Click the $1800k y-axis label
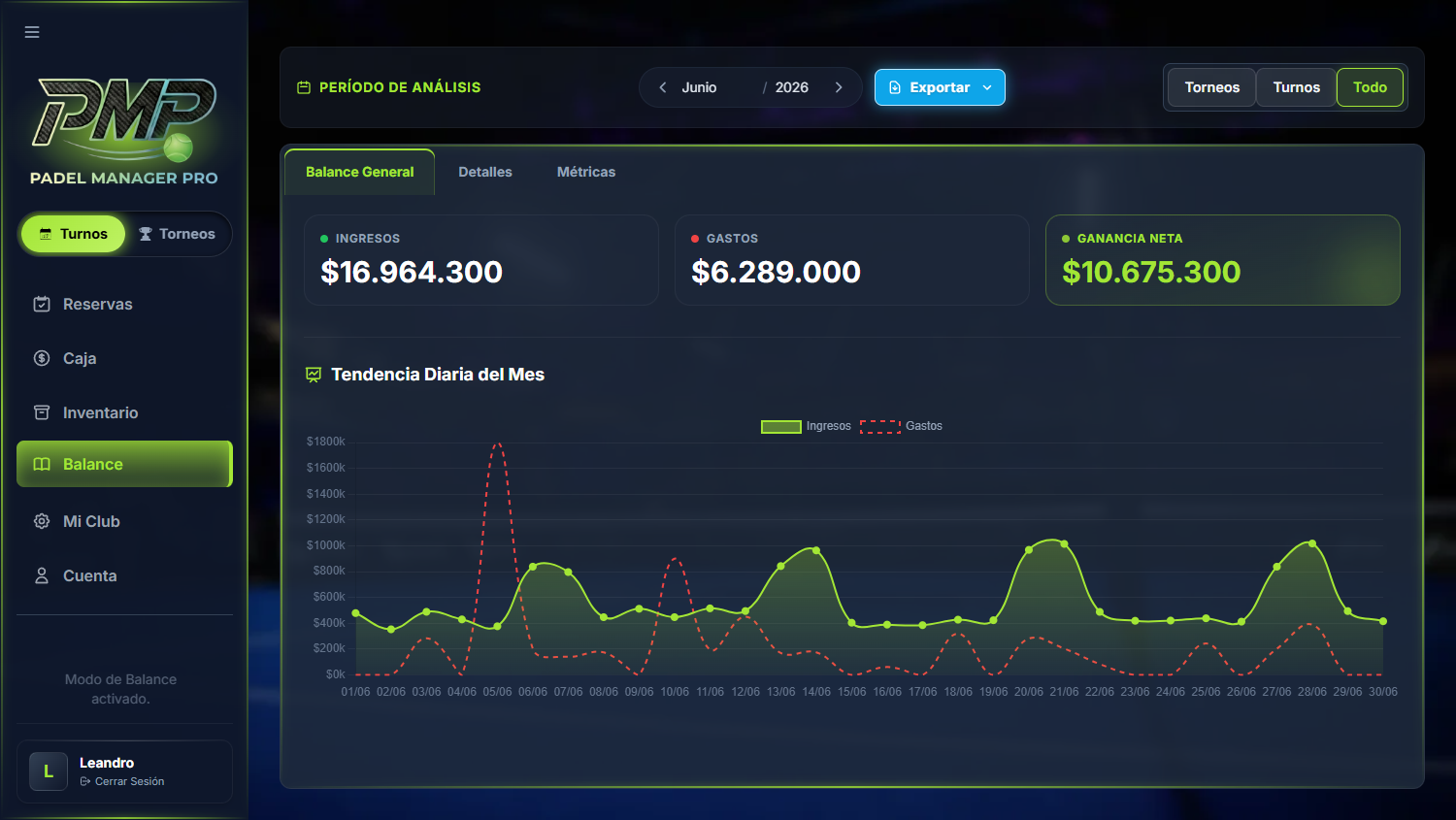Screen dimensions: 1456x820 click(326, 442)
